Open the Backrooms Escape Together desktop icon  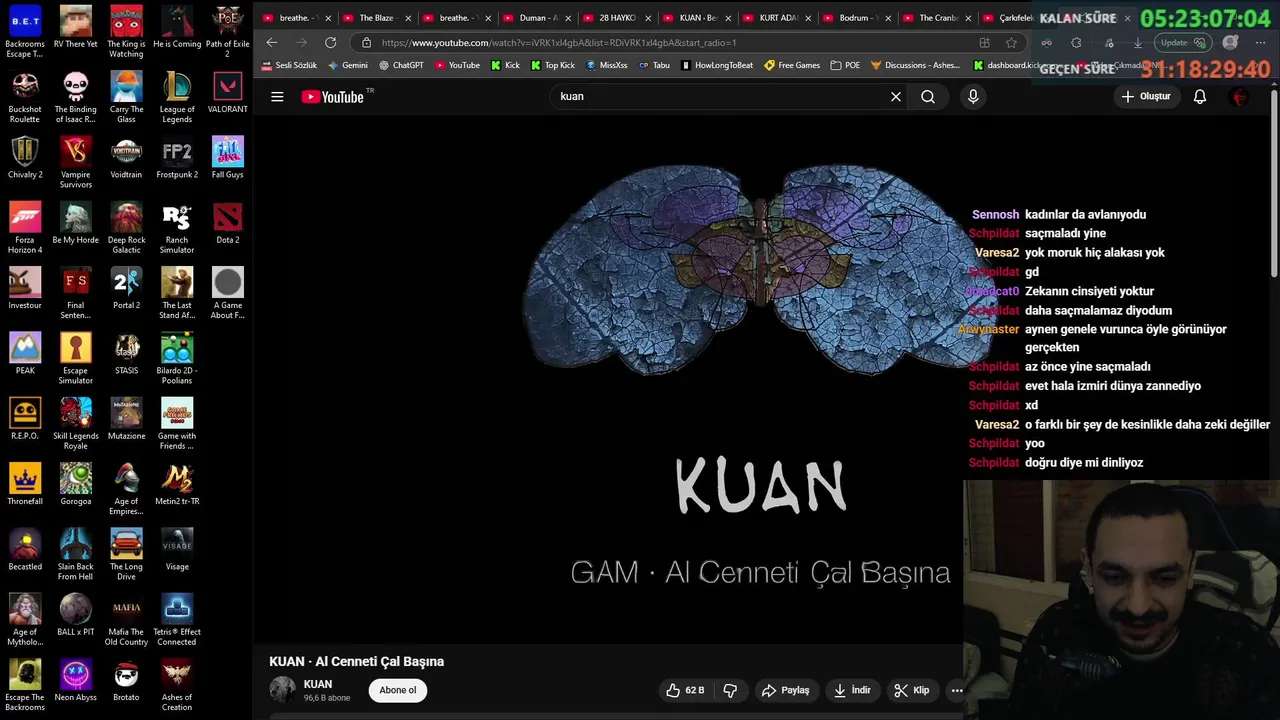click(x=25, y=32)
